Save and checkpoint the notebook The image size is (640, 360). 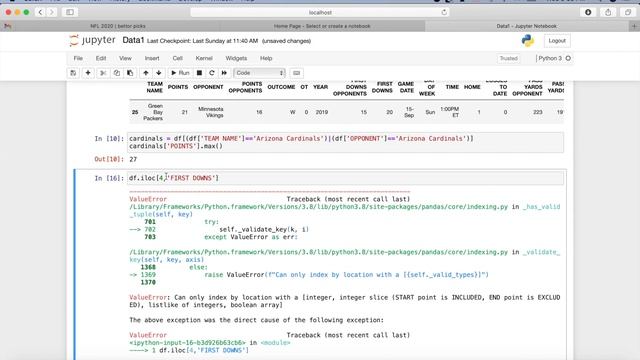pyautogui.click(x=73, y=73)
